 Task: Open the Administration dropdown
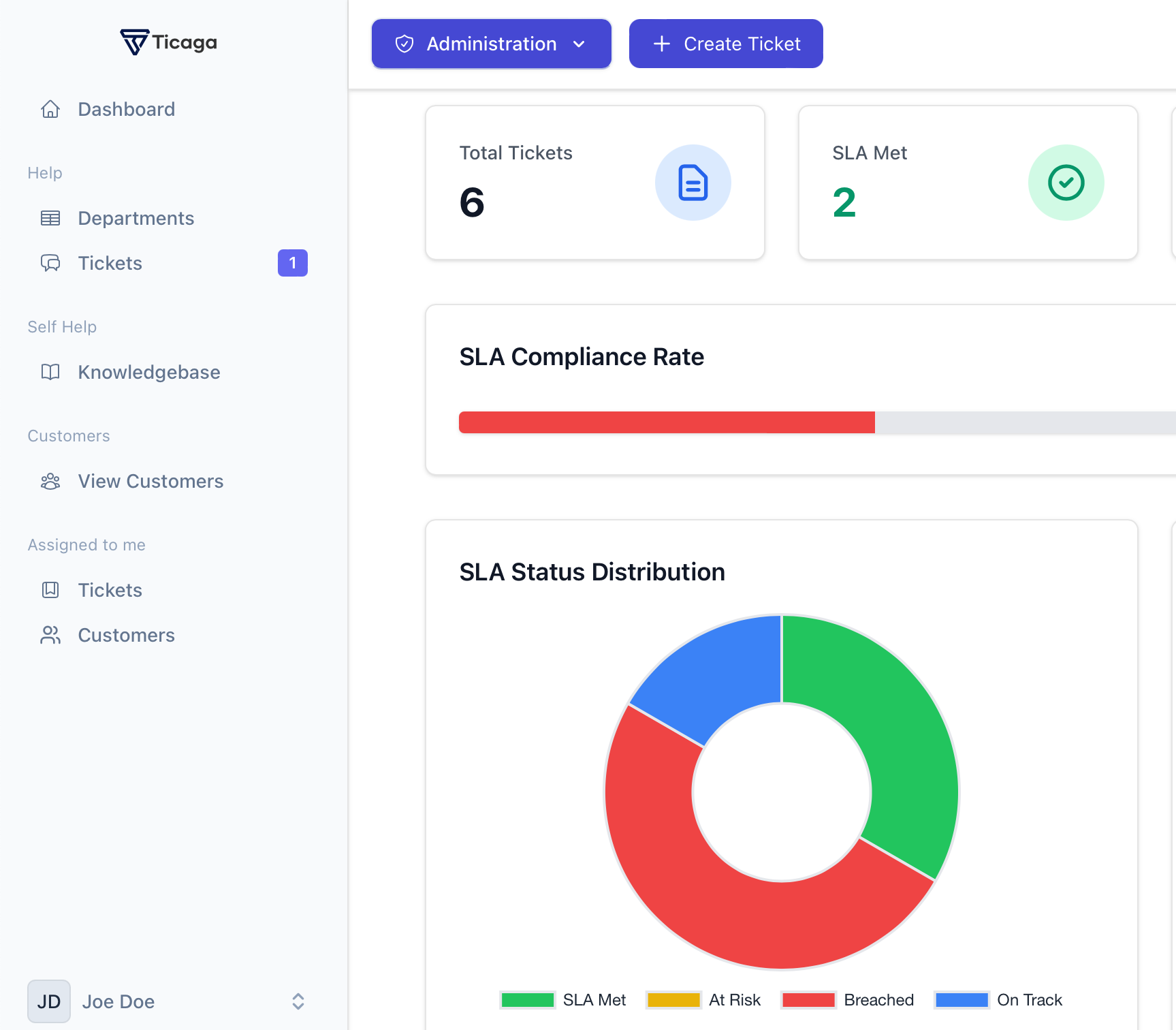tap(491, 44)
